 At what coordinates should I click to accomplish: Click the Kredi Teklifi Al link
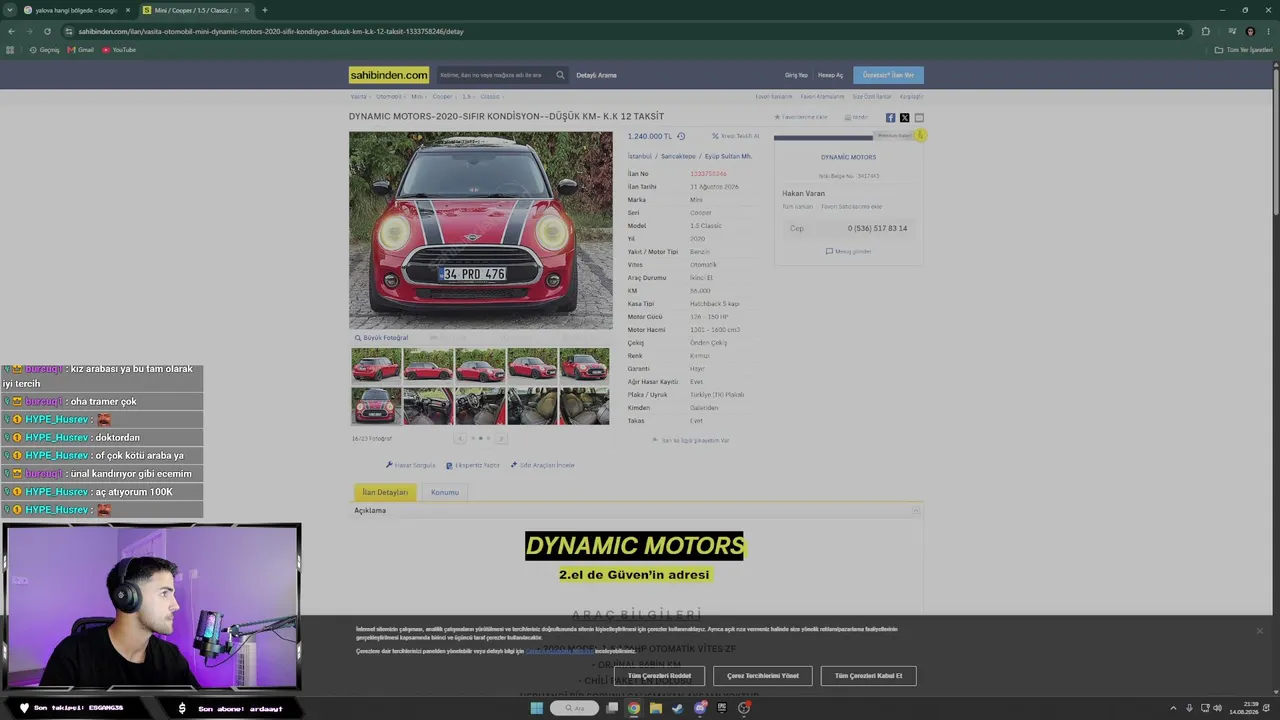click(736, 136)
